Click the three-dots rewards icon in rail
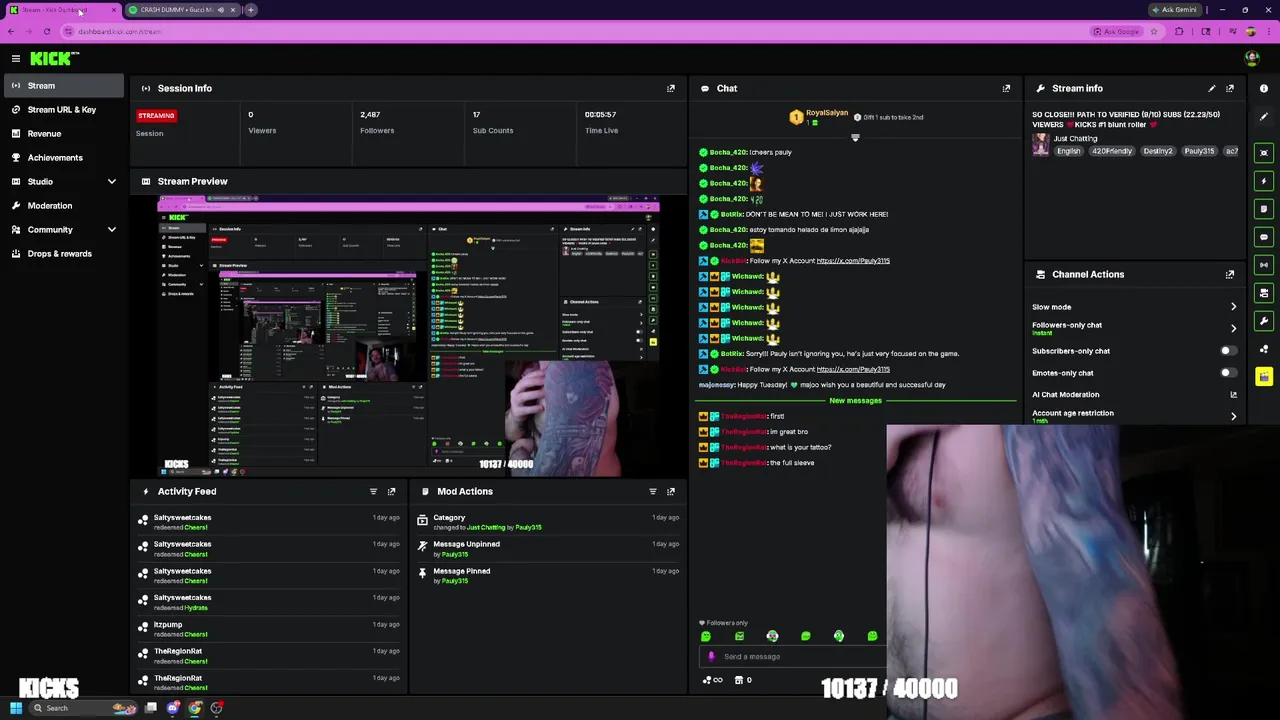Screen dimensions: 1280x720 click(1264, 349)
